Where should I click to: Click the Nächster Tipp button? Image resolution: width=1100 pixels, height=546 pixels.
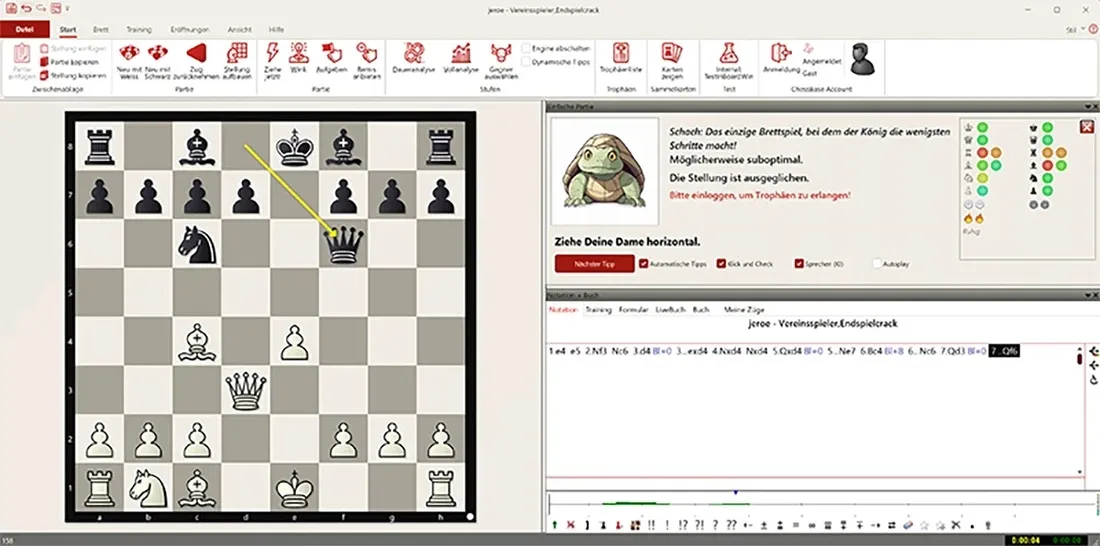point(594,264)
